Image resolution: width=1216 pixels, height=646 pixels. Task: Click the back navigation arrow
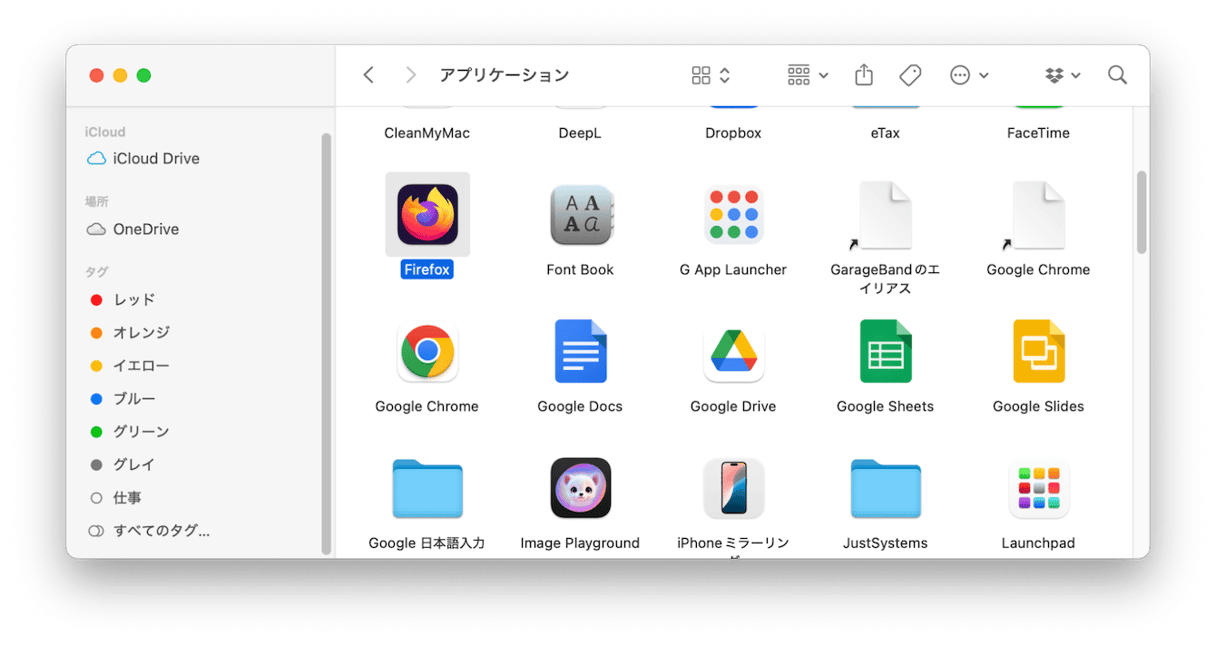point(368,74)
